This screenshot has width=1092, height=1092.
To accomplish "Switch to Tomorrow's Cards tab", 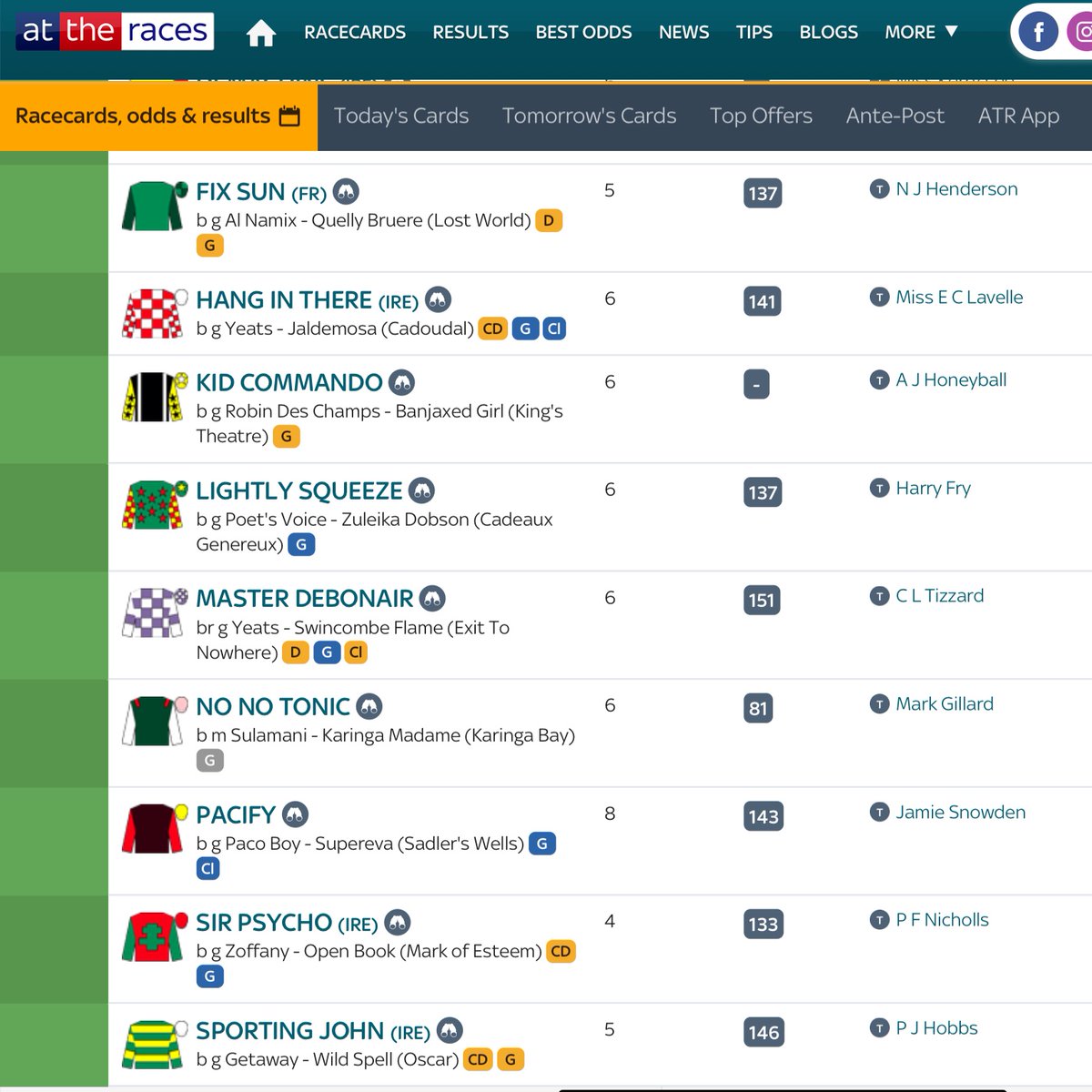I will (x=590, y=116).
